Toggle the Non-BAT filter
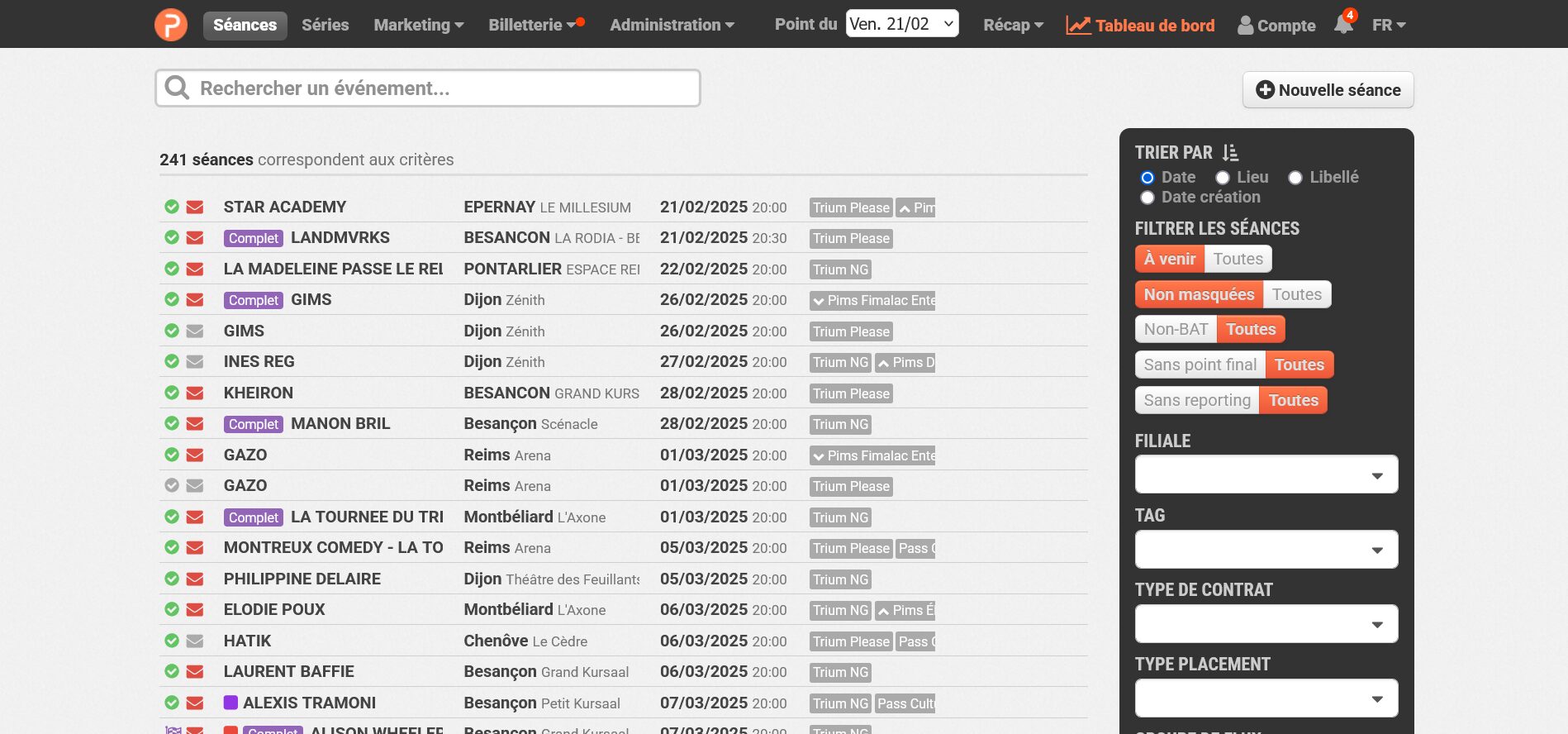 tap(1176, 330)
